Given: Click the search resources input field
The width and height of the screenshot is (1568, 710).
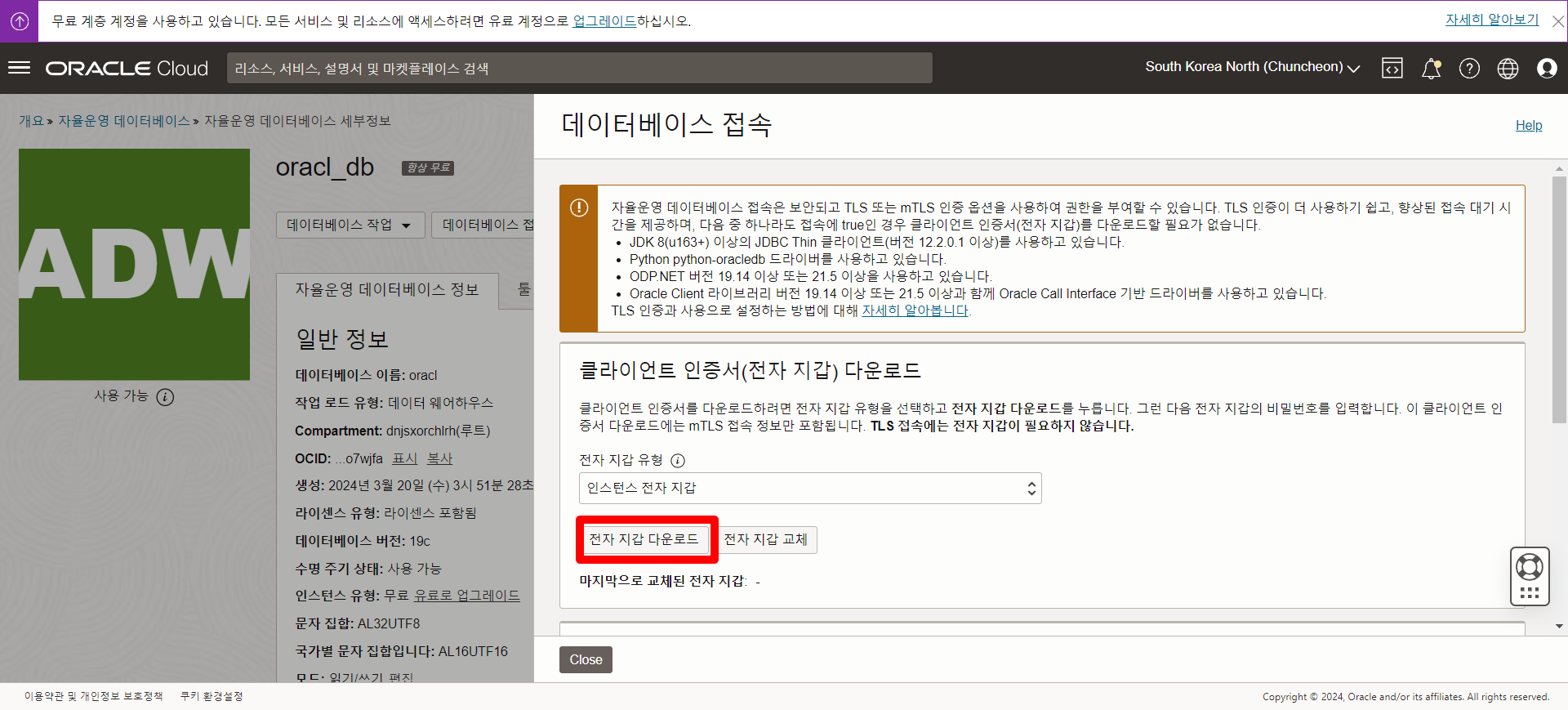Looking at the screenshot, I should 579,69.
